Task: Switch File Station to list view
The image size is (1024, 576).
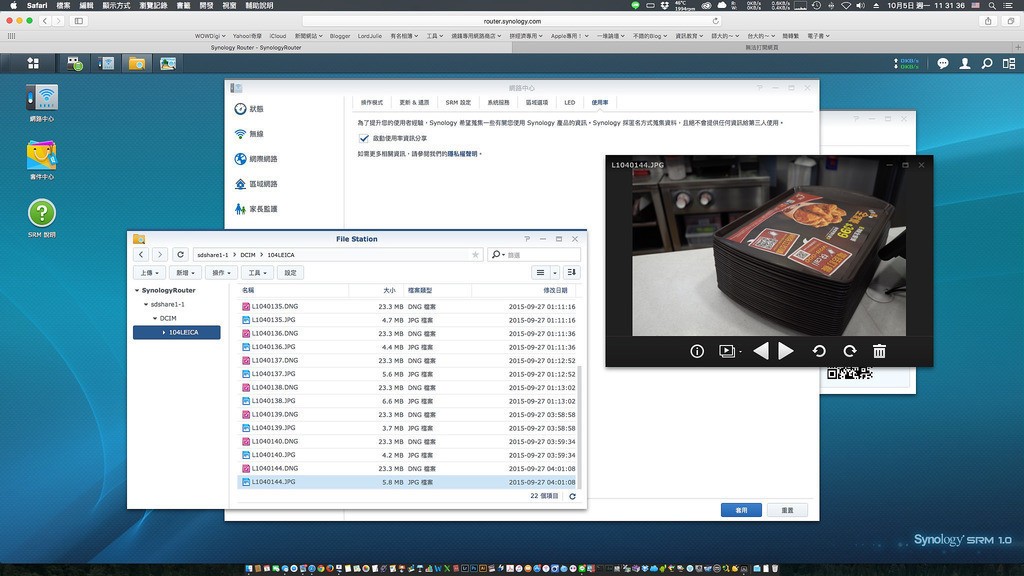Action: 540,272
